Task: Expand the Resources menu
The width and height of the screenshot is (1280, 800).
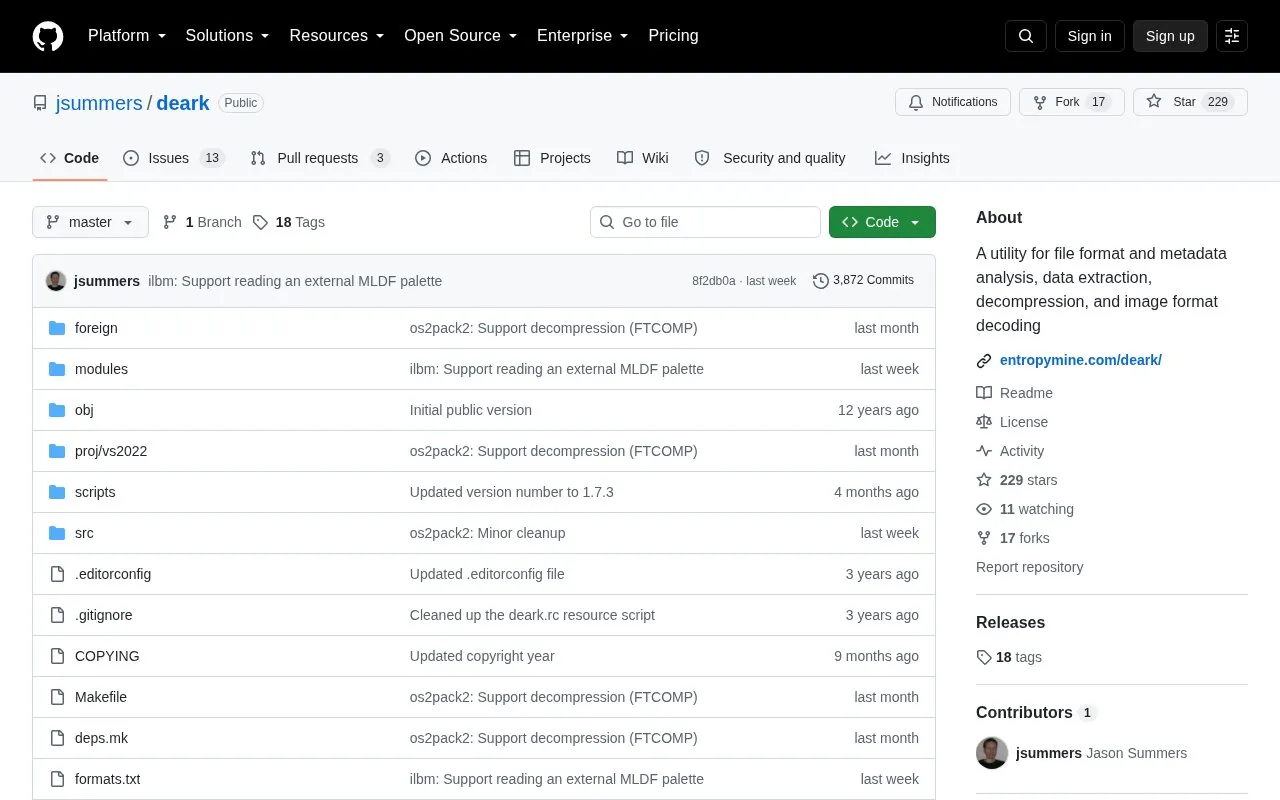Action: coord(337,36)
